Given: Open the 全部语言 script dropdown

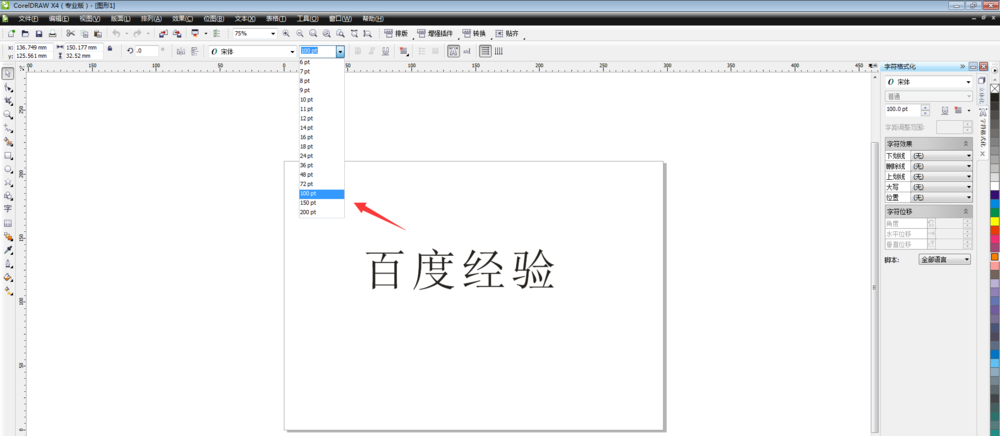Looking at the screenshot, I should (x=945, y=259).
